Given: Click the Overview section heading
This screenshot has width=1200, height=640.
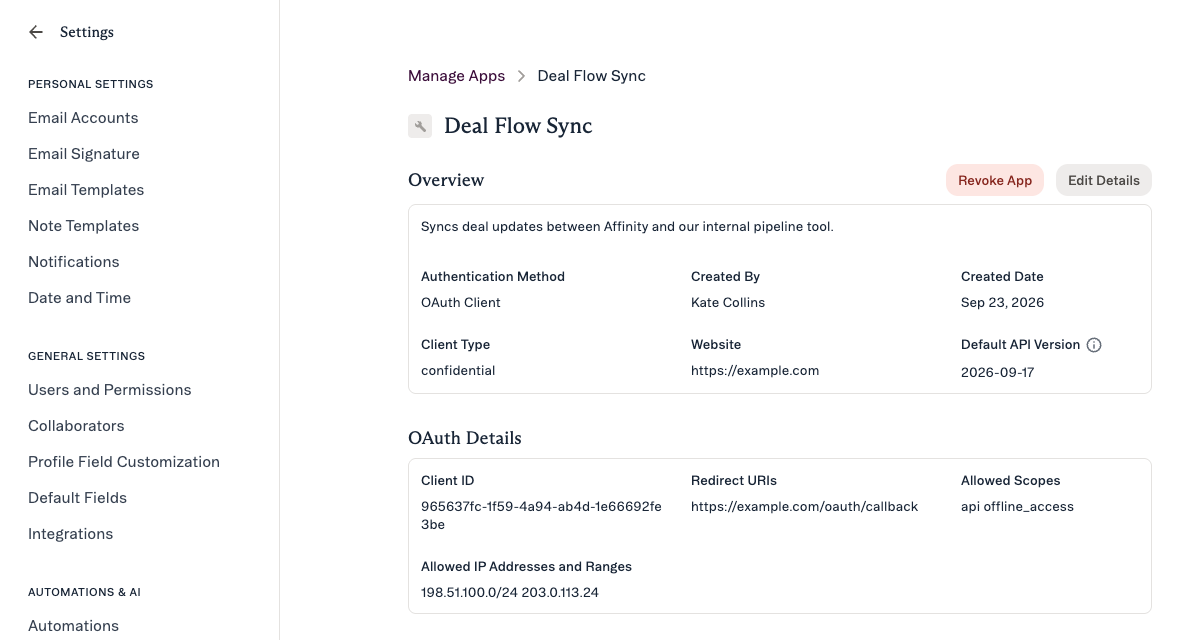Looking at the screenshot, I should [x=446, y=180].
